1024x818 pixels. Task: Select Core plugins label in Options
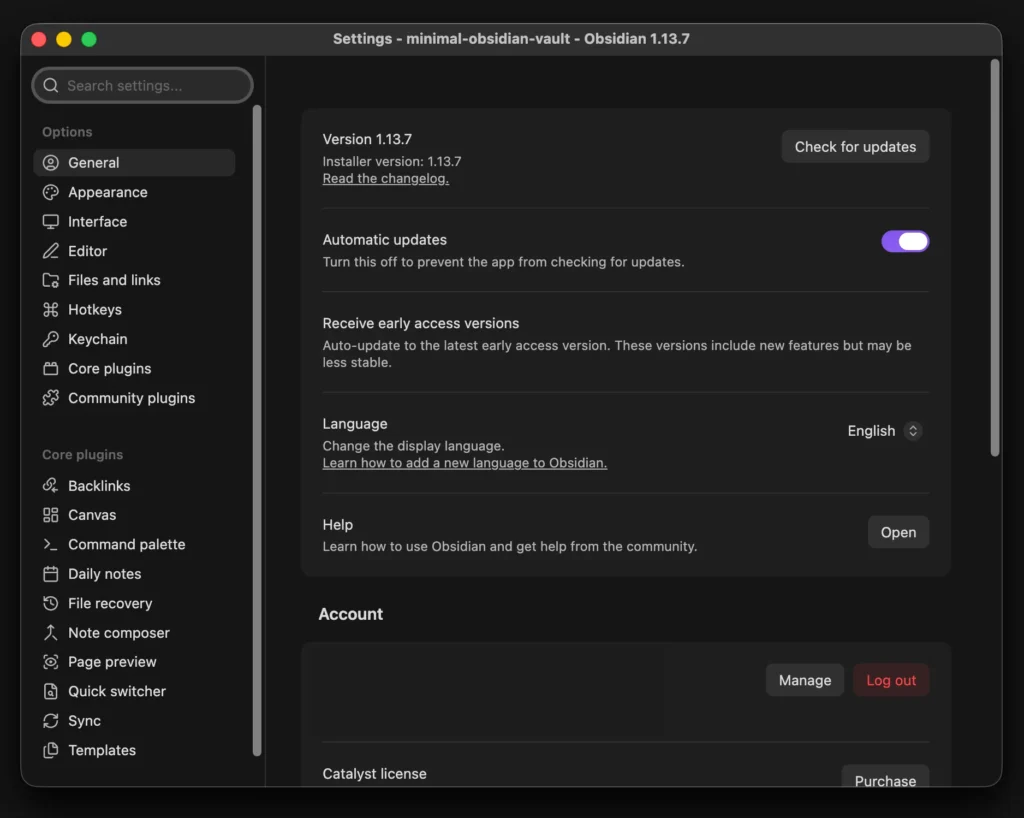pos(109,368)
